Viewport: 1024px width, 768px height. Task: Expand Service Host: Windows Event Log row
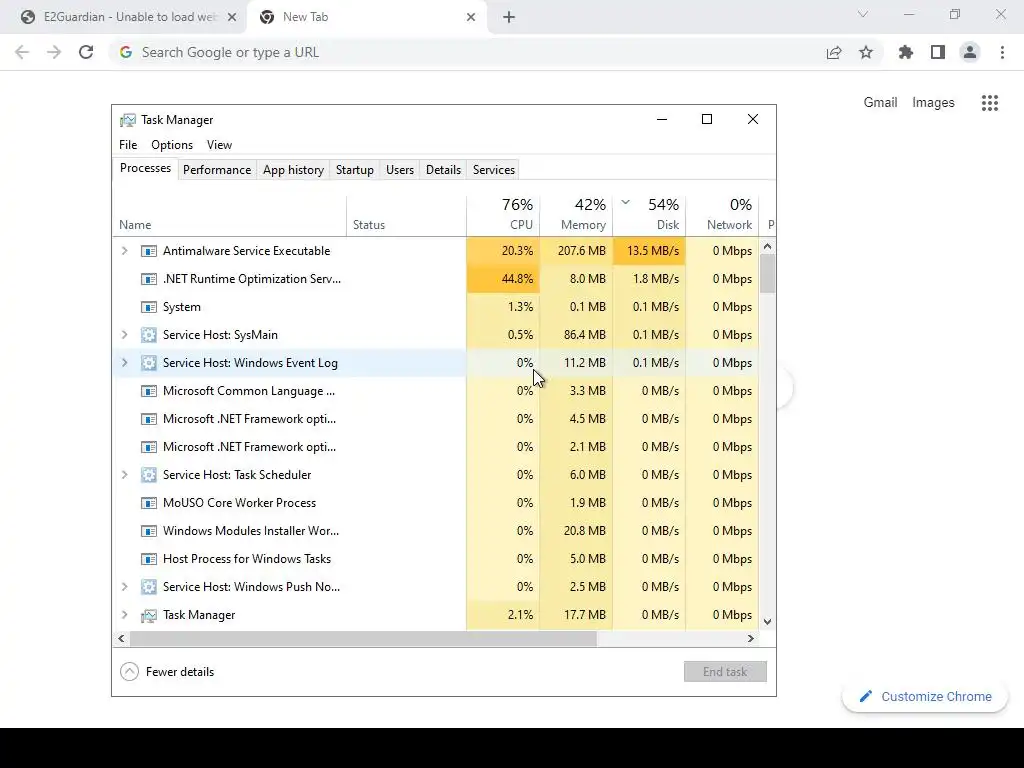[125, 363]
